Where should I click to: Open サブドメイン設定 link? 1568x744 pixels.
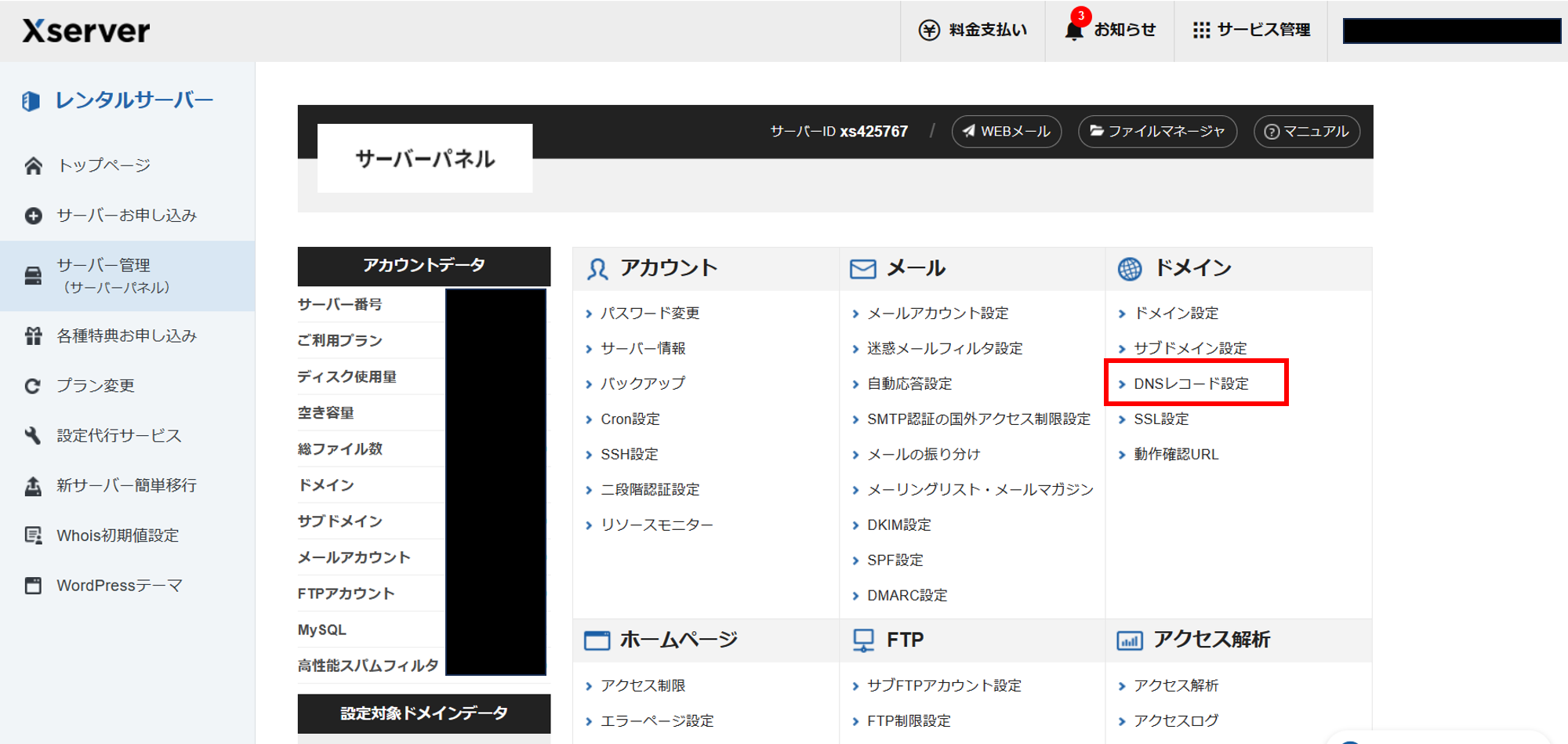pos(1190,348)
